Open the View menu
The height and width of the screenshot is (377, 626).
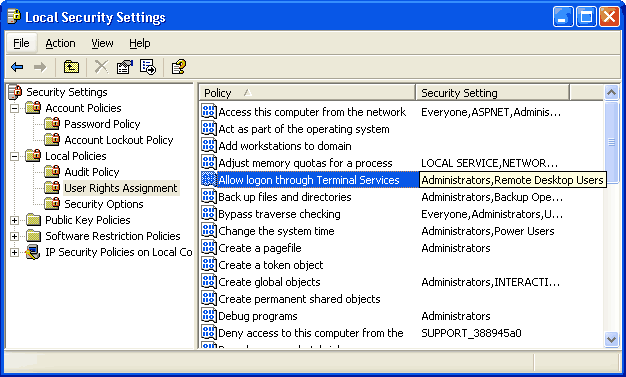102,43
